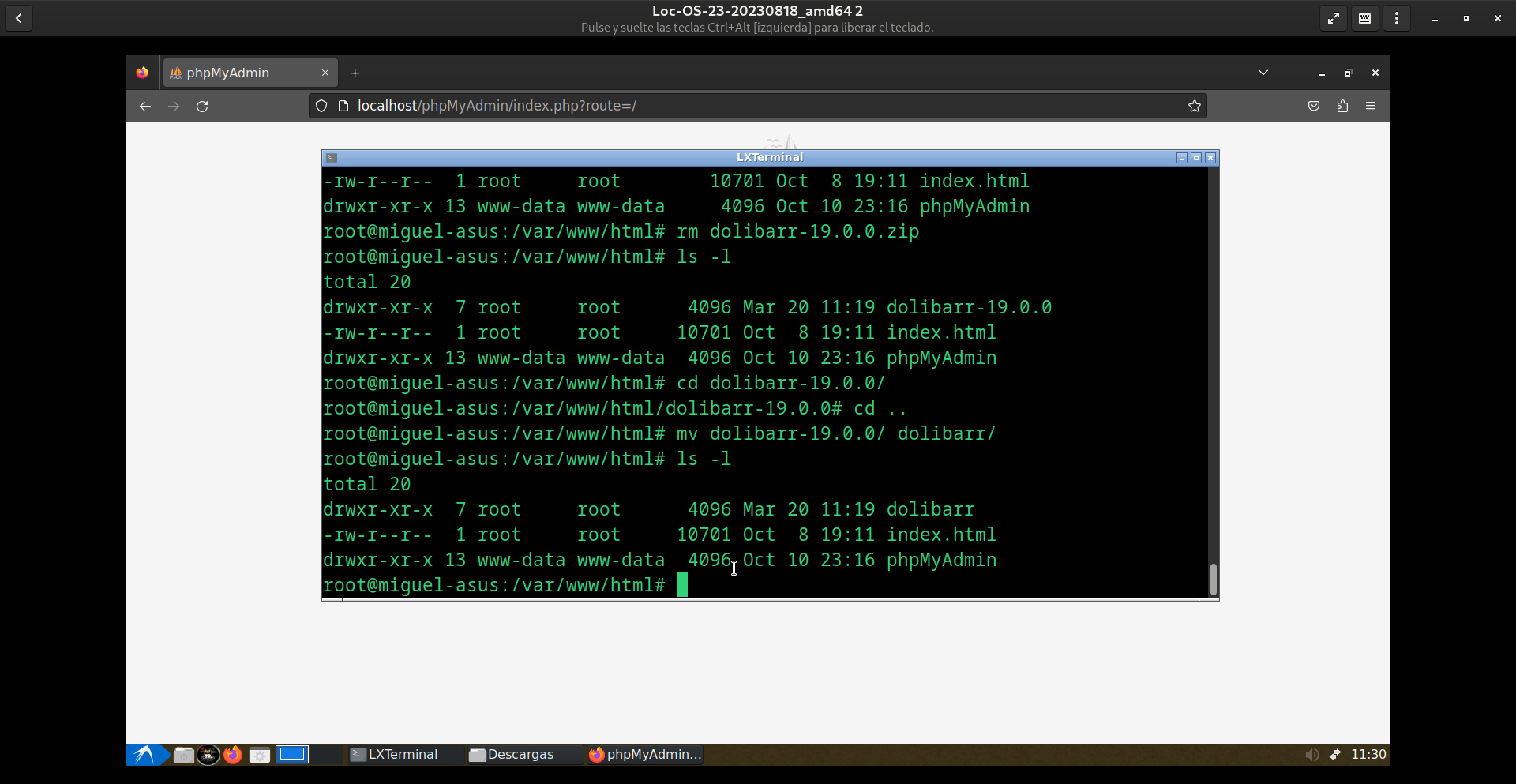The width and height of the screenshot is (1516, 784).
Task: Open the Firefox hamburger application menu
Action: 1371,107
